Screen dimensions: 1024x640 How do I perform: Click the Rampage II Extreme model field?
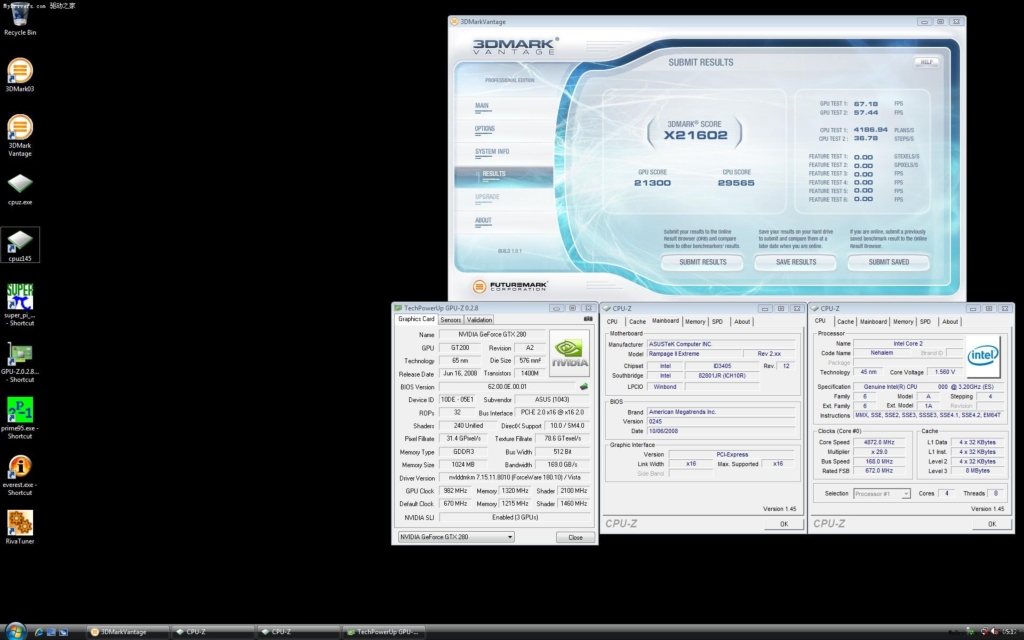coord(695,353)
